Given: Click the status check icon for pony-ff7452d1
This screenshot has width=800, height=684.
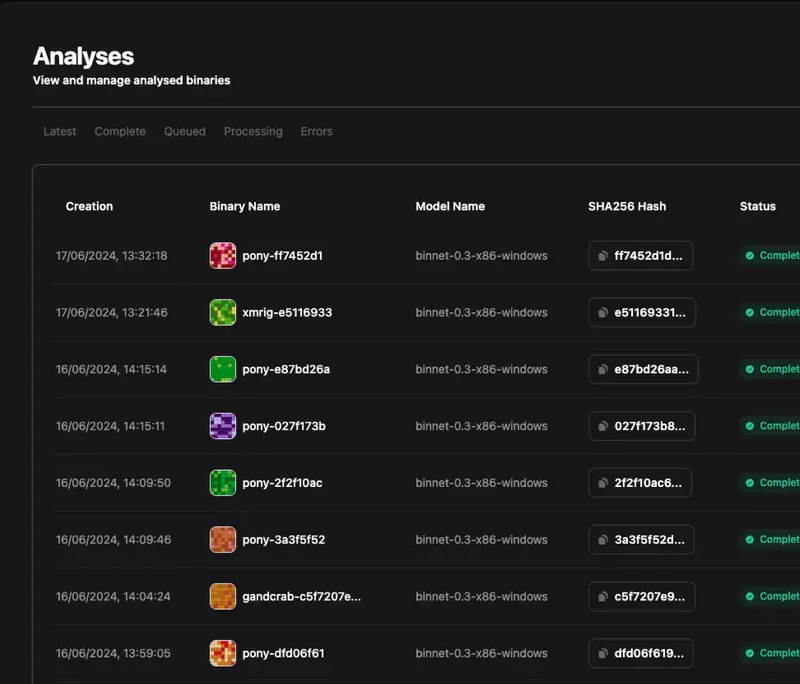Looking at the screenshot, I should point(749,256).
